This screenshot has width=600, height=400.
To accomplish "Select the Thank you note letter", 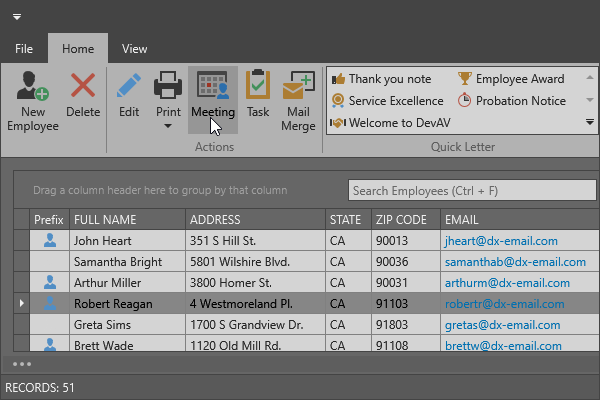I will [x=381, y=79].
